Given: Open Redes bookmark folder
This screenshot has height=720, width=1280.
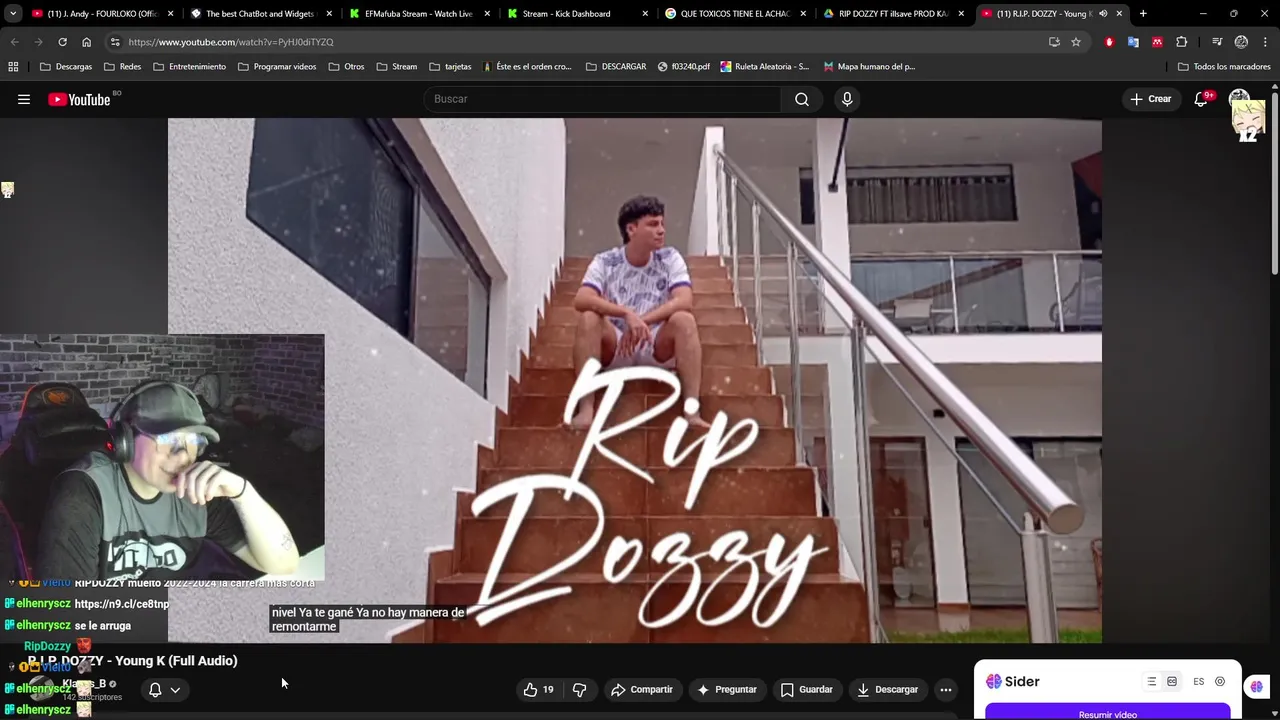Looking at the screenshot, I should point(122,67).
